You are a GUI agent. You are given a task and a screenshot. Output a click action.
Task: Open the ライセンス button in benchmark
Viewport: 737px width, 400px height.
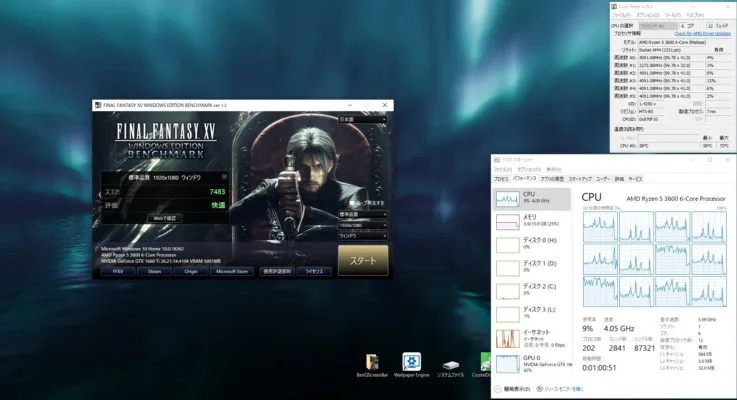[314, 271]
